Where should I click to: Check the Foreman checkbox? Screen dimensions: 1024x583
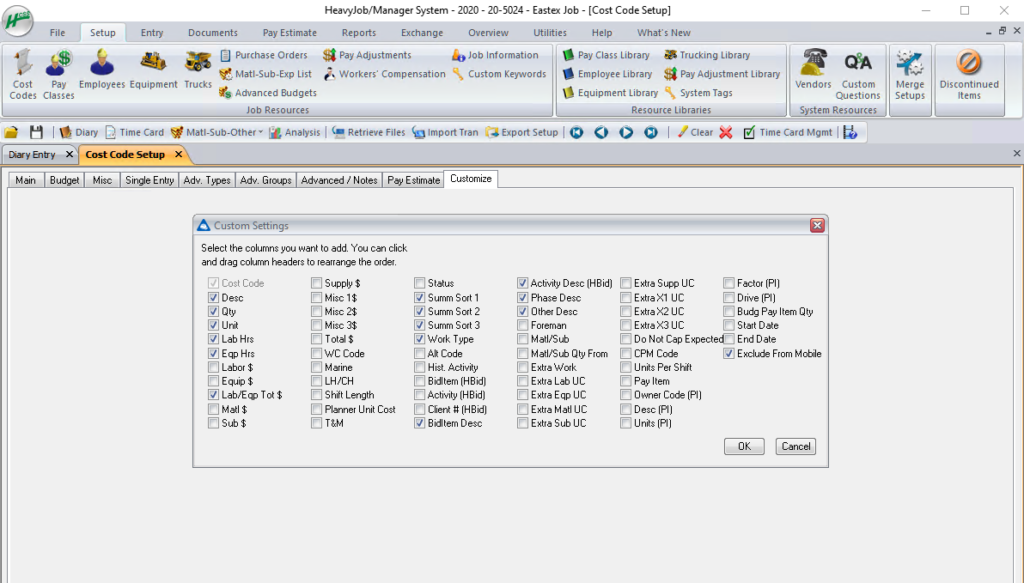(522, 325)
